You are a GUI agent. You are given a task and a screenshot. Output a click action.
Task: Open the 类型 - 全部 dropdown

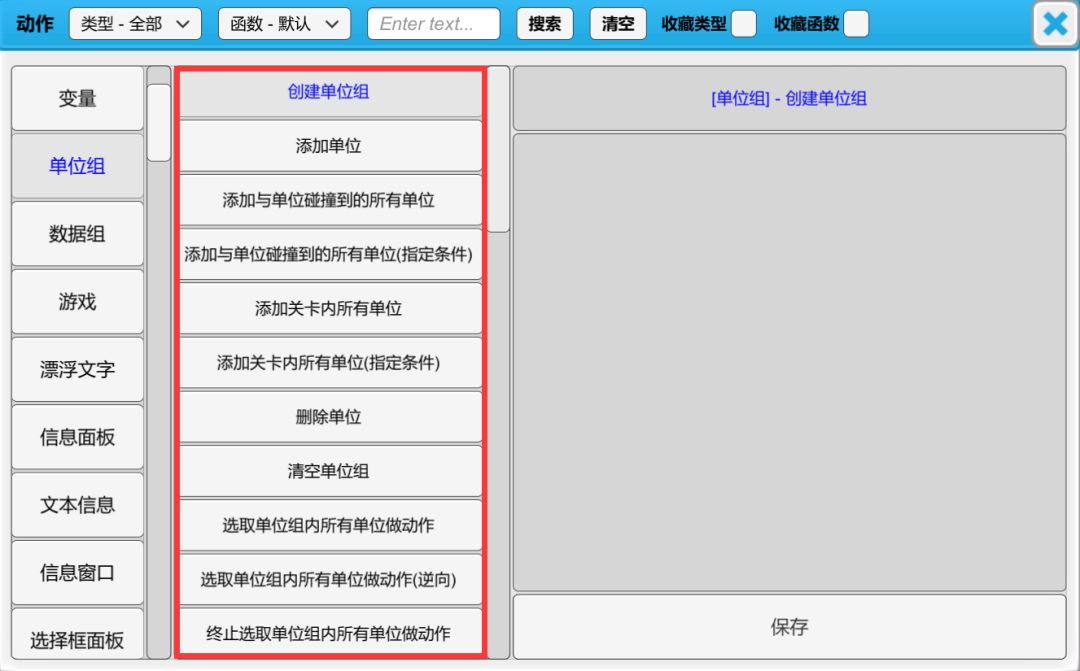click(135, 24)
